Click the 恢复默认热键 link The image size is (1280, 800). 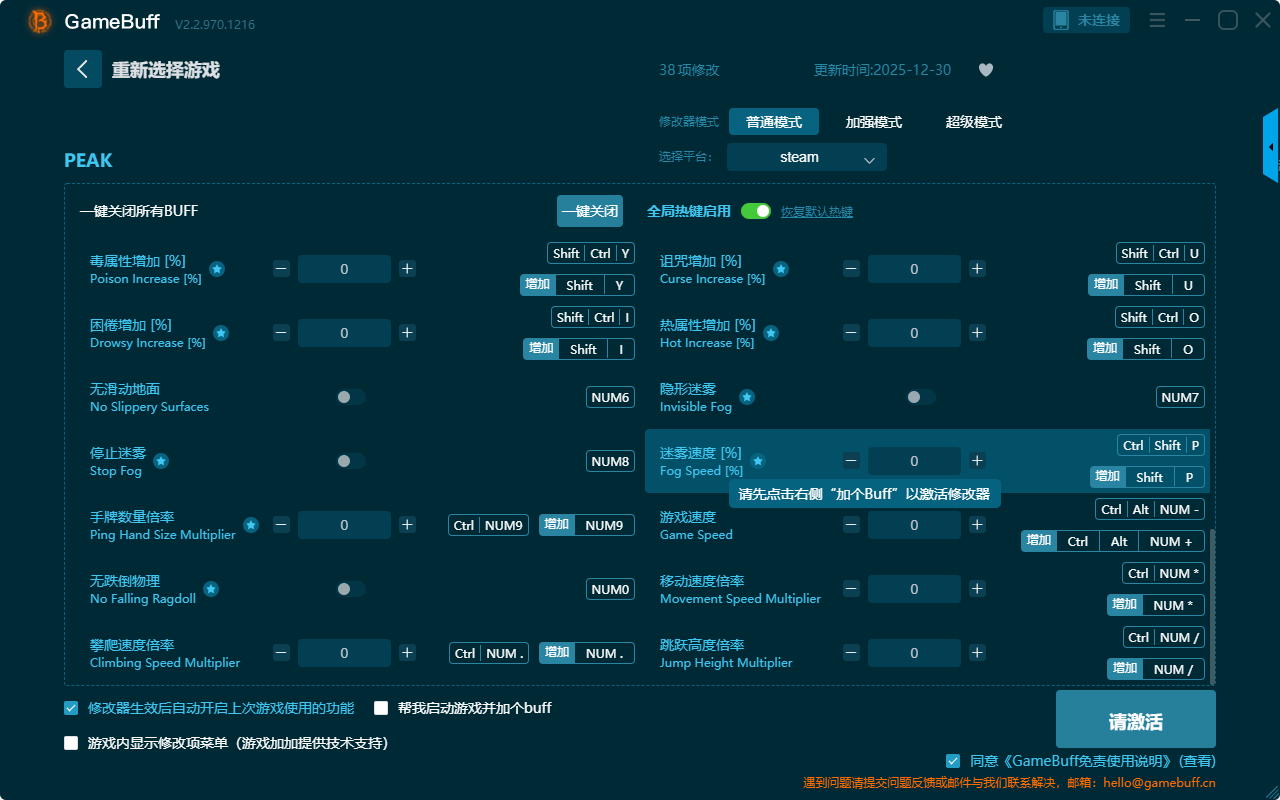point(817,212)
